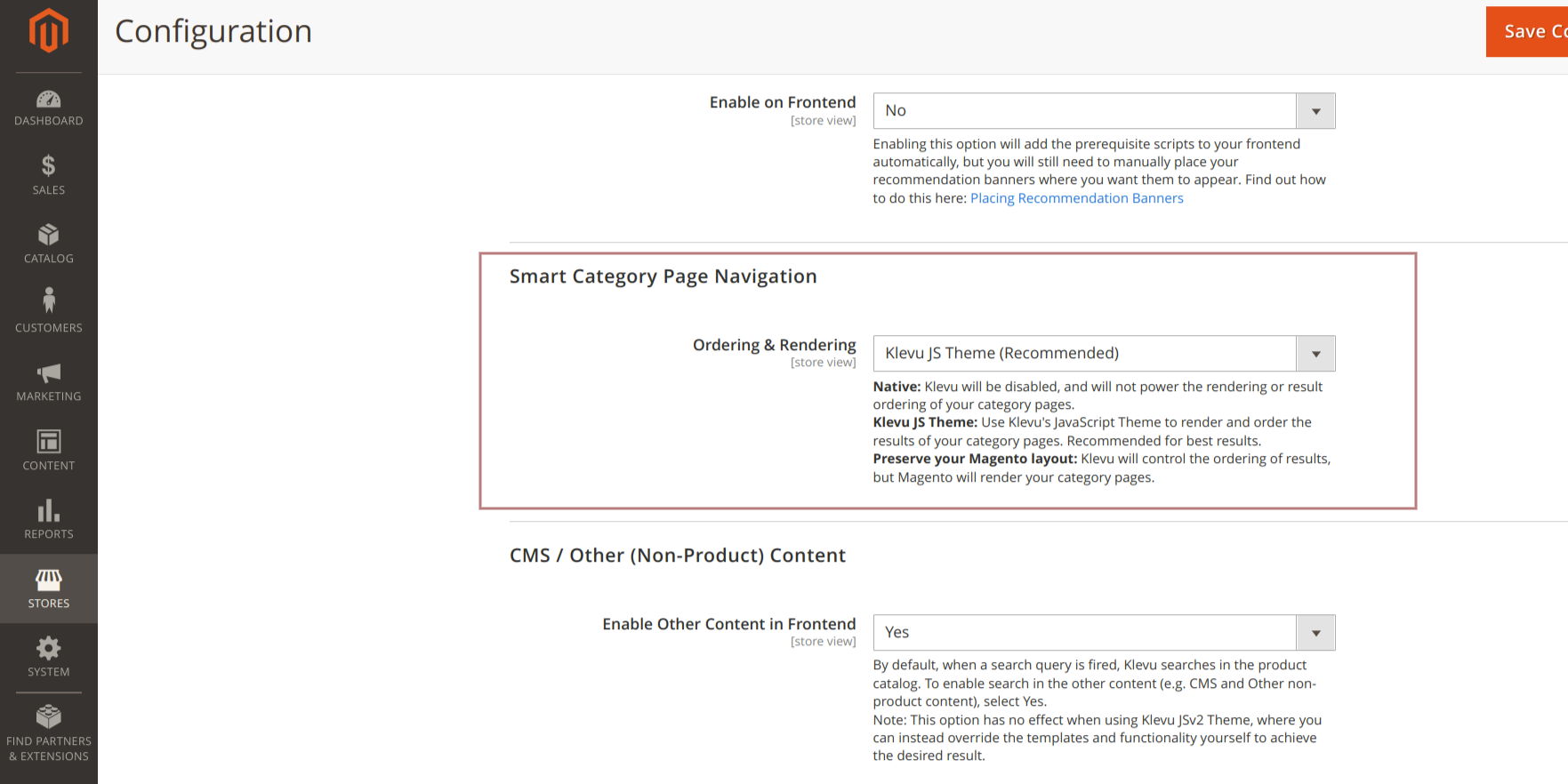Screen dimensions: 1568x784
Task: Click the Magento logo icon
Action: tap(48, 31)
